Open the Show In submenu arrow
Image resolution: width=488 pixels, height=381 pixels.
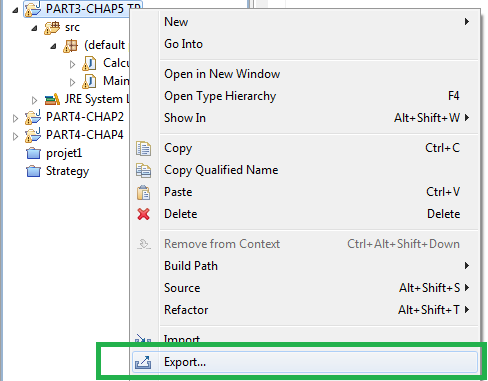(x=467, y=118)
